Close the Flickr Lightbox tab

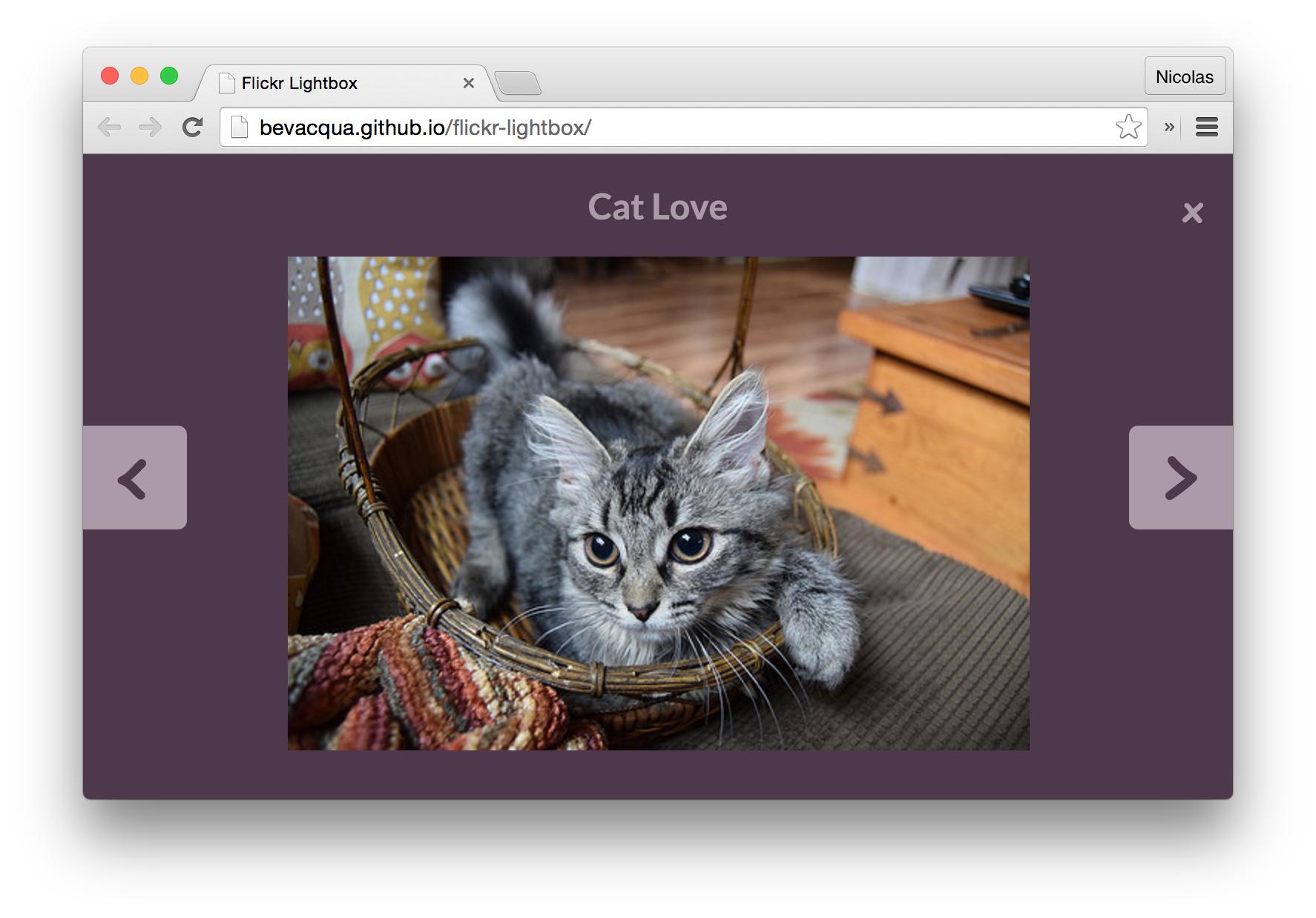point(468,83)
